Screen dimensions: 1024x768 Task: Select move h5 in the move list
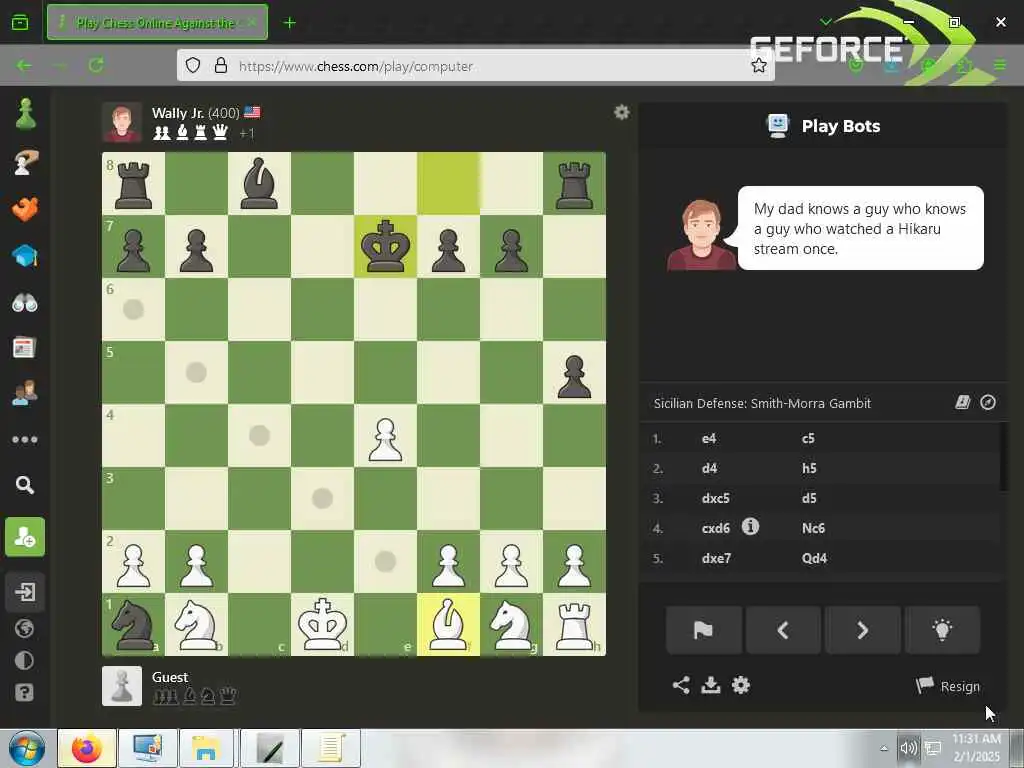(809, 468)
